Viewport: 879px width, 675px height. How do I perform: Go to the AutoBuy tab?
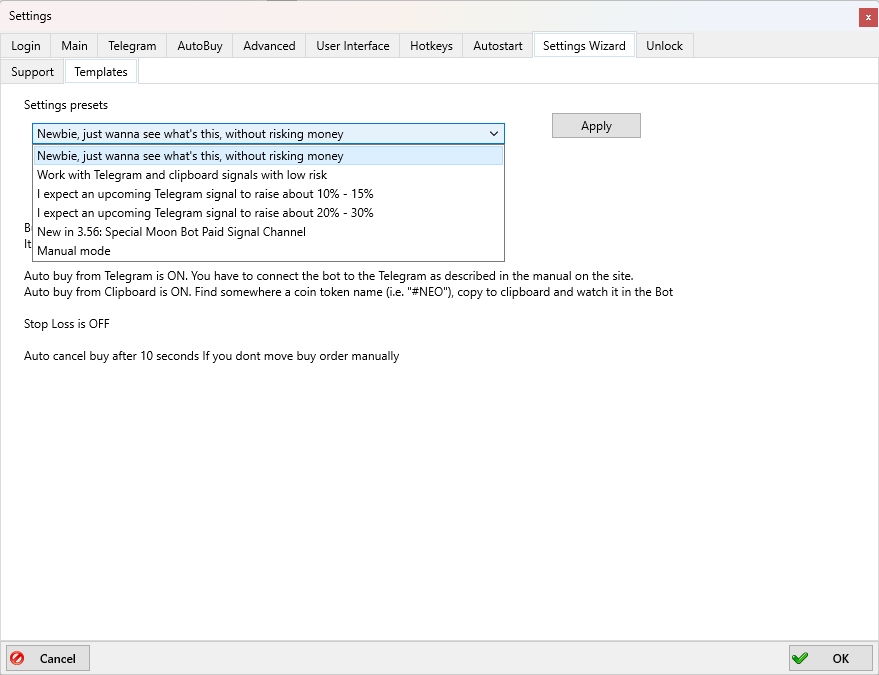pyautogui.click(x=200, y=46)
